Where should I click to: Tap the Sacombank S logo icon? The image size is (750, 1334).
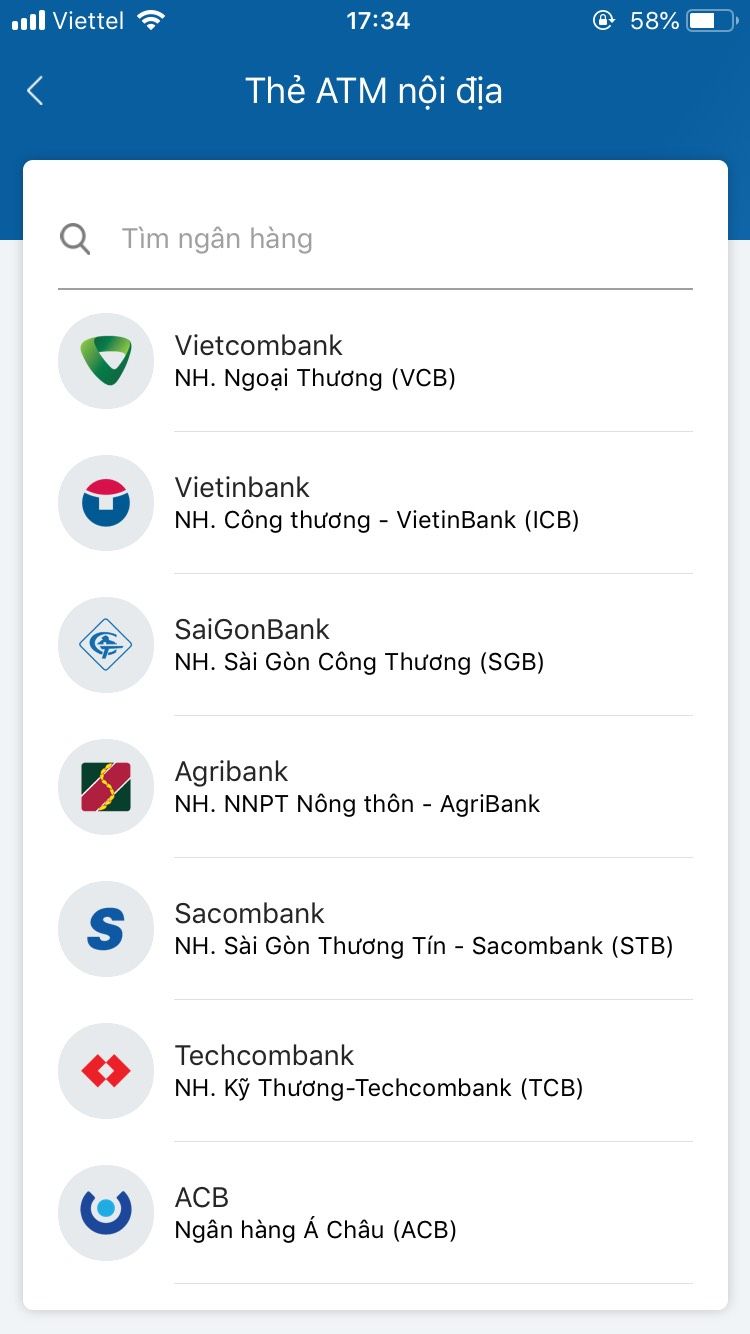(x=106, y=929)
